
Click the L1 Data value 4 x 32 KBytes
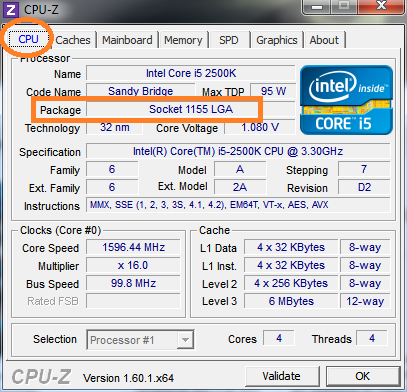291,247
